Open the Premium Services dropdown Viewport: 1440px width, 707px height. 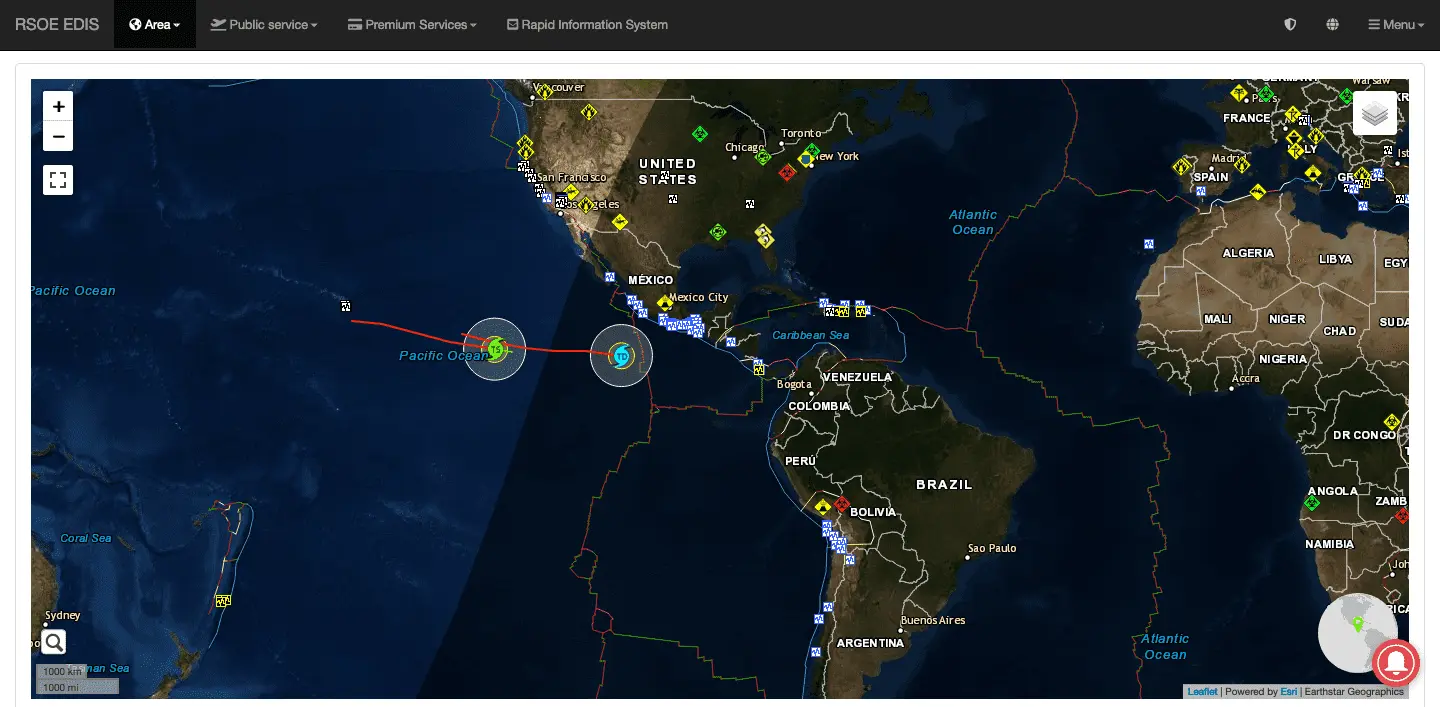(412, 25)
